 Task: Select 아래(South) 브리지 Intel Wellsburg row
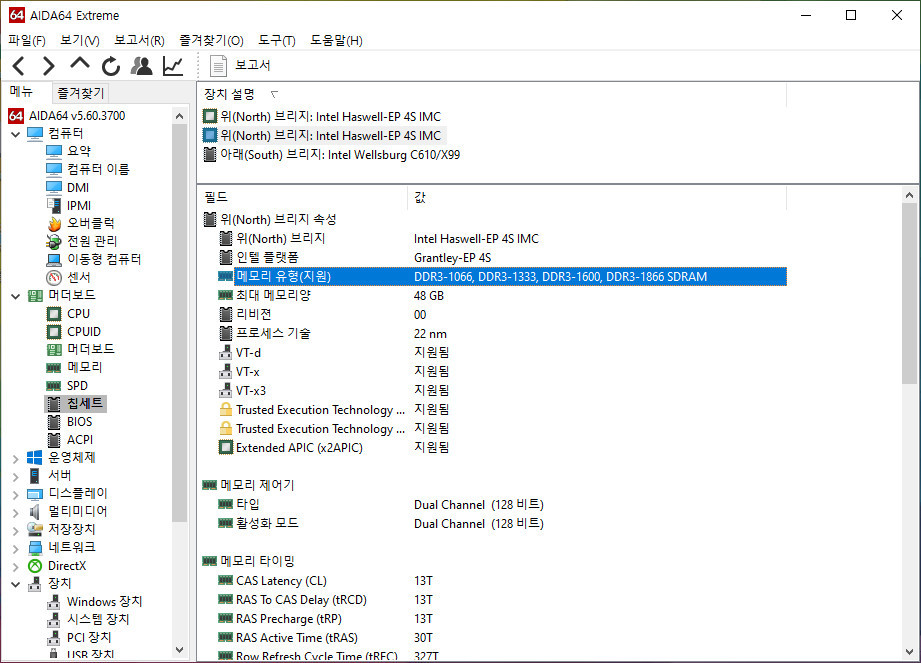332,154
